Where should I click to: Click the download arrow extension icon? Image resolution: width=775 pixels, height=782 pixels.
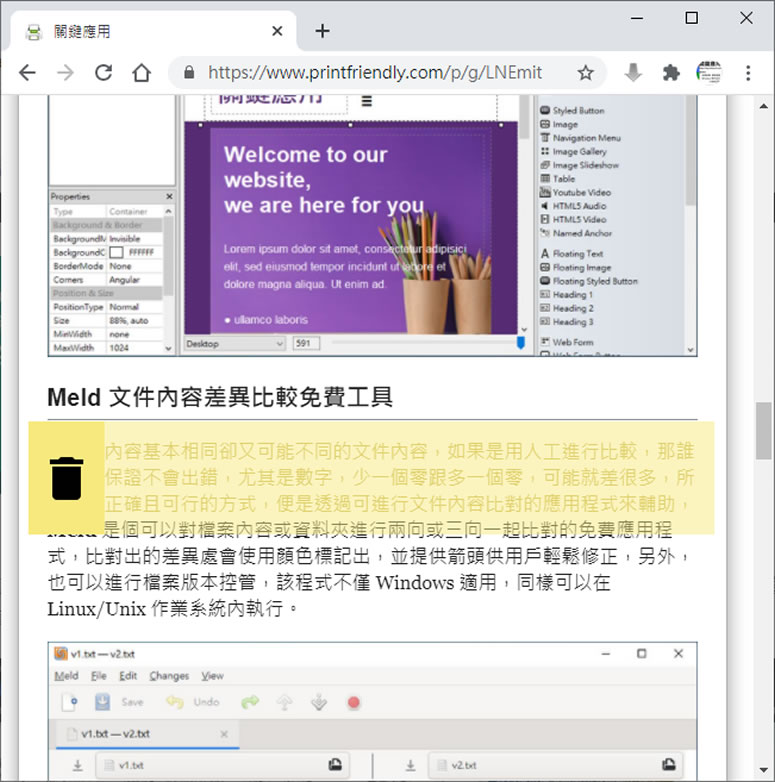(x=633, y=73)
